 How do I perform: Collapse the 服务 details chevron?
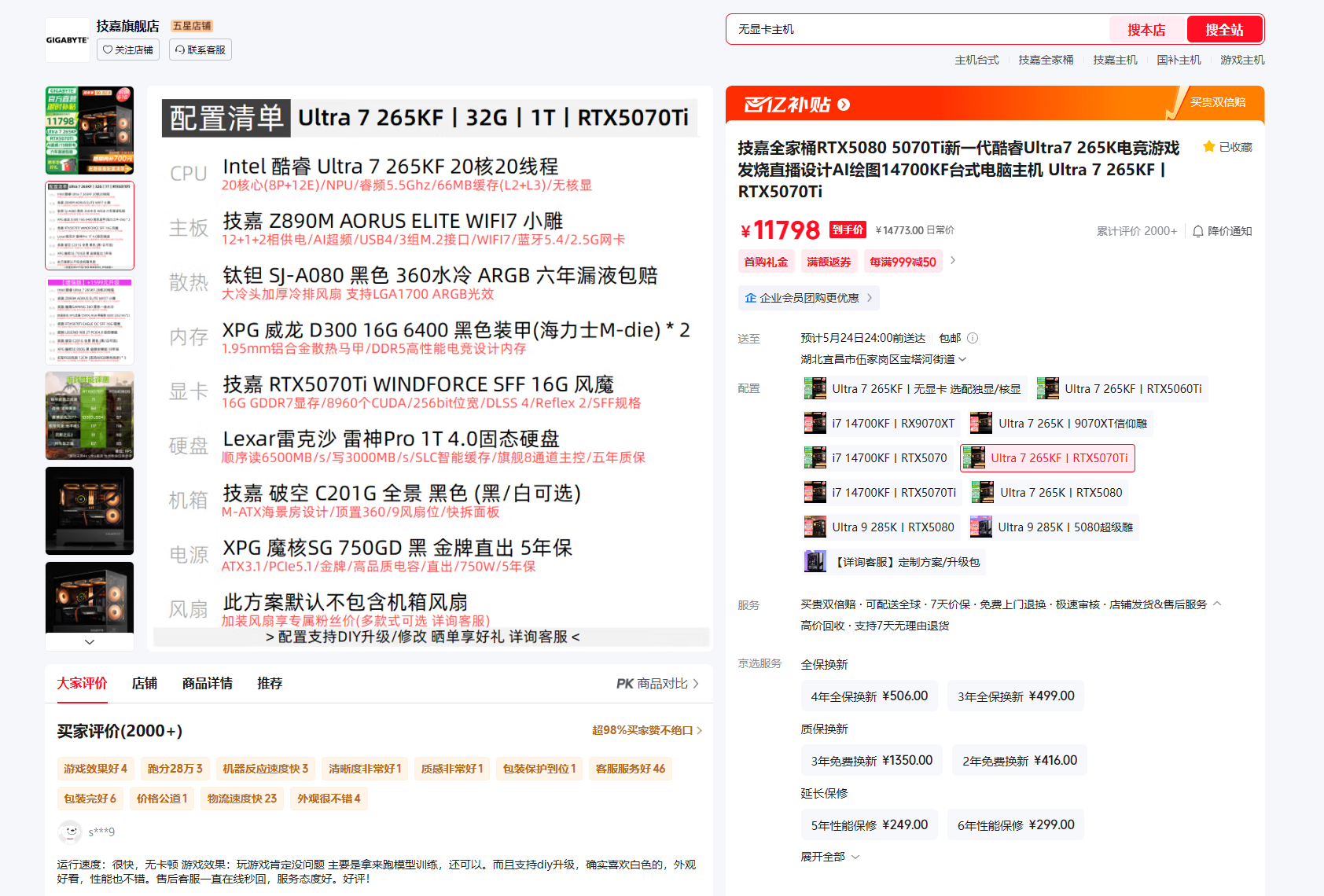tap(1217, 604)
